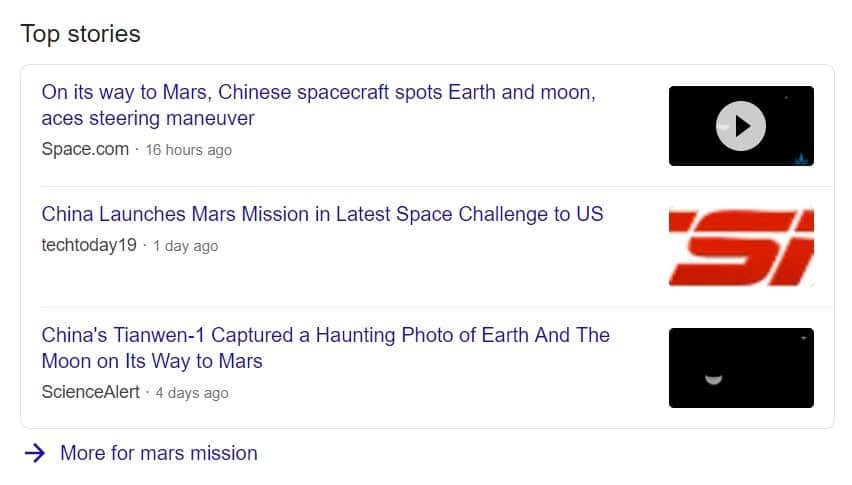The height and width of the screenshot is (485, 852).
Task: Open the red logo thumbnail for techtoday19
Action: pos(741,247)
